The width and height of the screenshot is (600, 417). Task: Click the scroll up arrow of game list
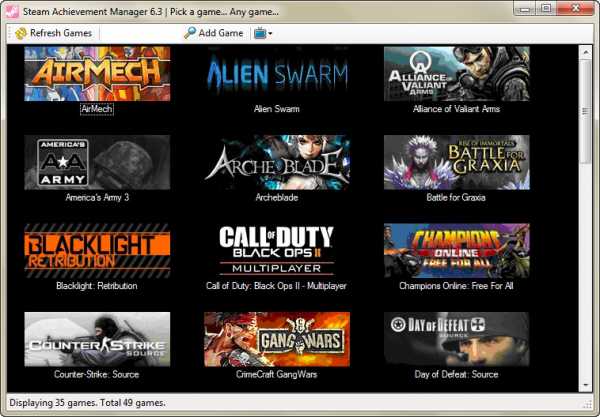585,52
